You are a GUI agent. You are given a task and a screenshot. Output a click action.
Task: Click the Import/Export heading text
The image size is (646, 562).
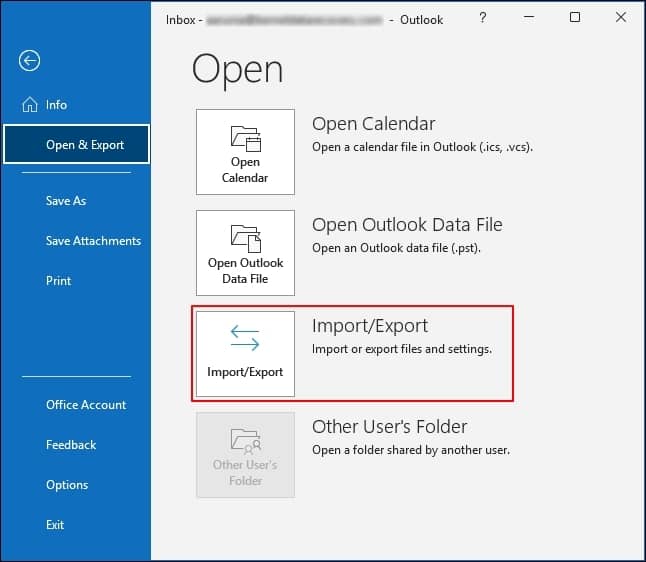coord(370,326)
